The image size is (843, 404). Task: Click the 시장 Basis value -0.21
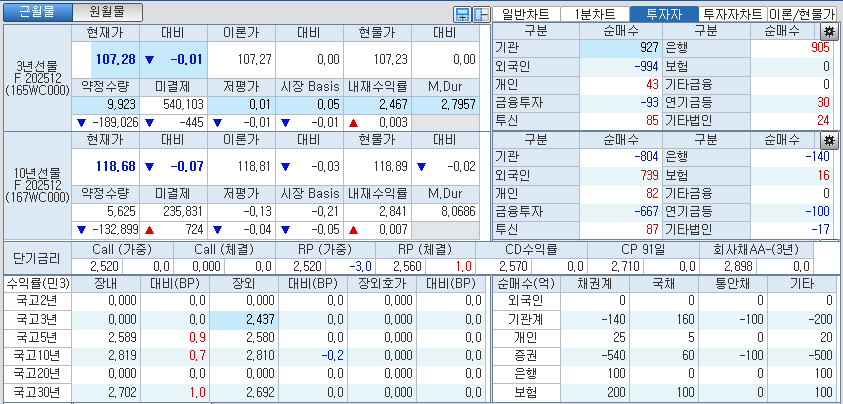[x=325, y=211]
